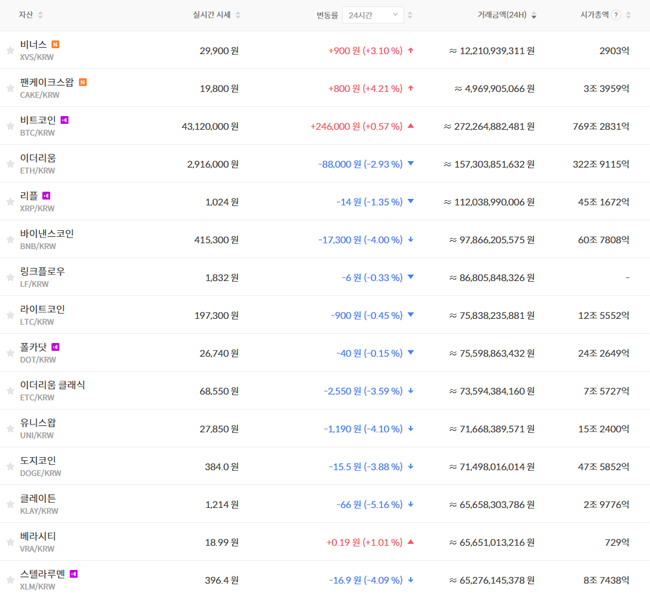Sort by 시가총액 column arrows

pos(628,15)
